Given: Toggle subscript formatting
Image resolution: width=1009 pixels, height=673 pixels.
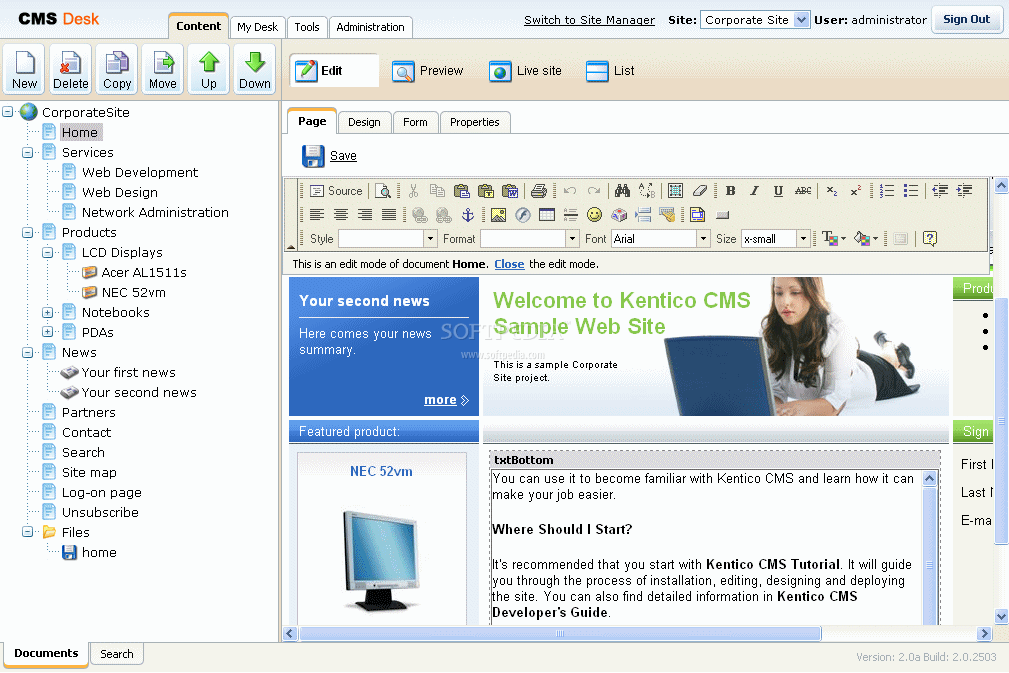Looking at the screenshot, I should (x=831, y=191).
